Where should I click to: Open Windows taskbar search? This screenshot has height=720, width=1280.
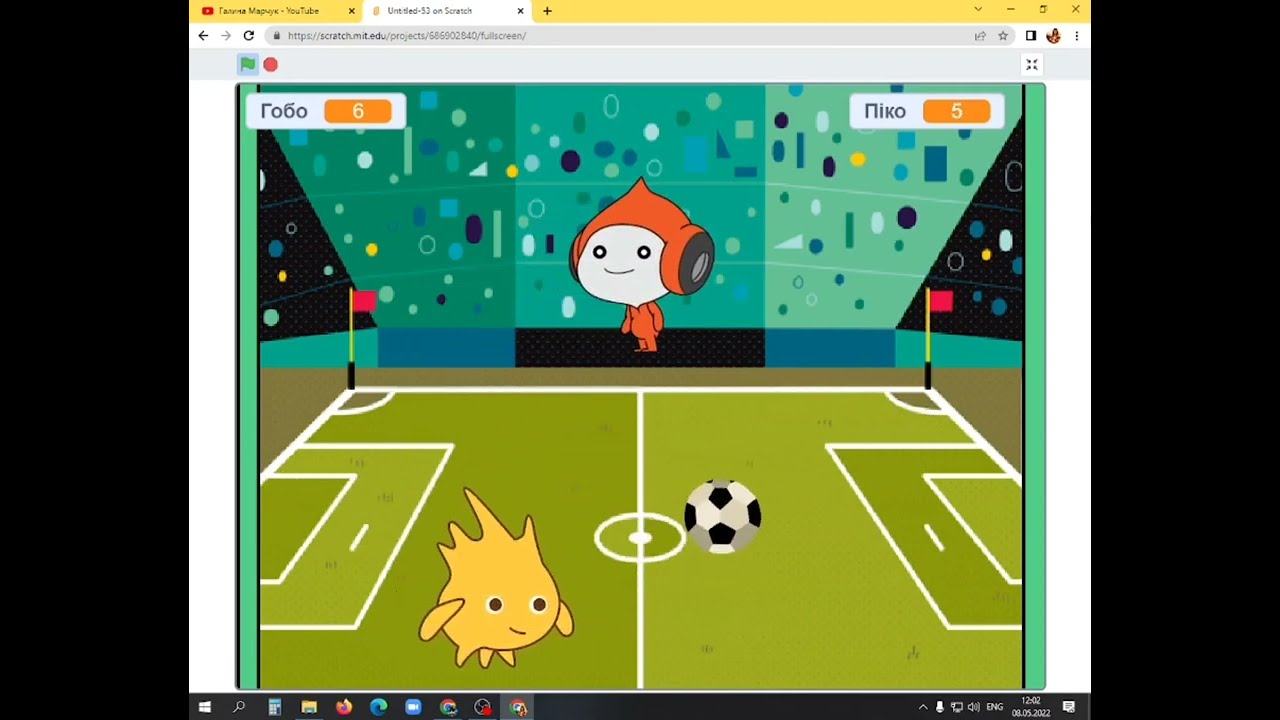[239, 707]
